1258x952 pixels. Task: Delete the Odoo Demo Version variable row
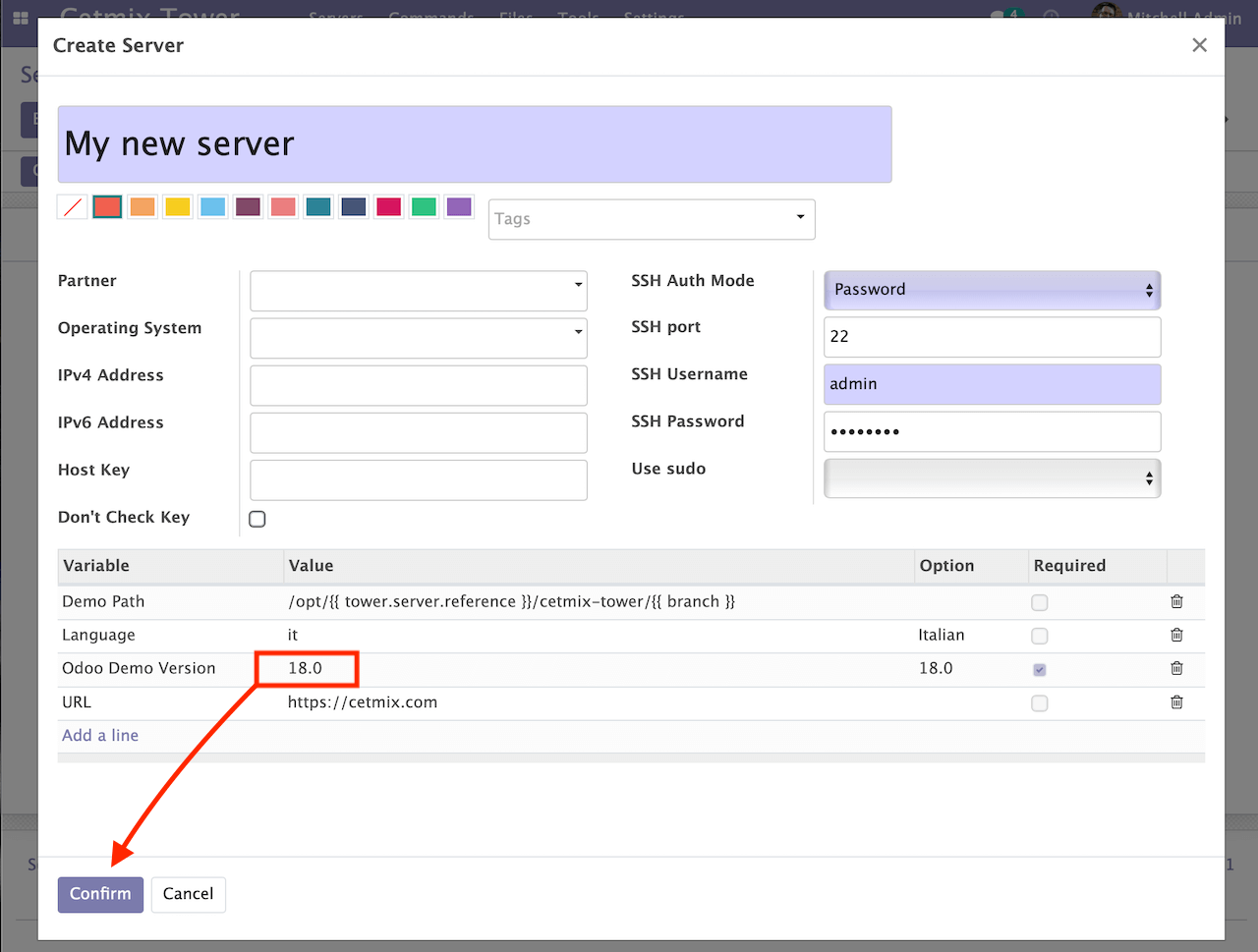pyautogui.click(x=1176, y=669)
